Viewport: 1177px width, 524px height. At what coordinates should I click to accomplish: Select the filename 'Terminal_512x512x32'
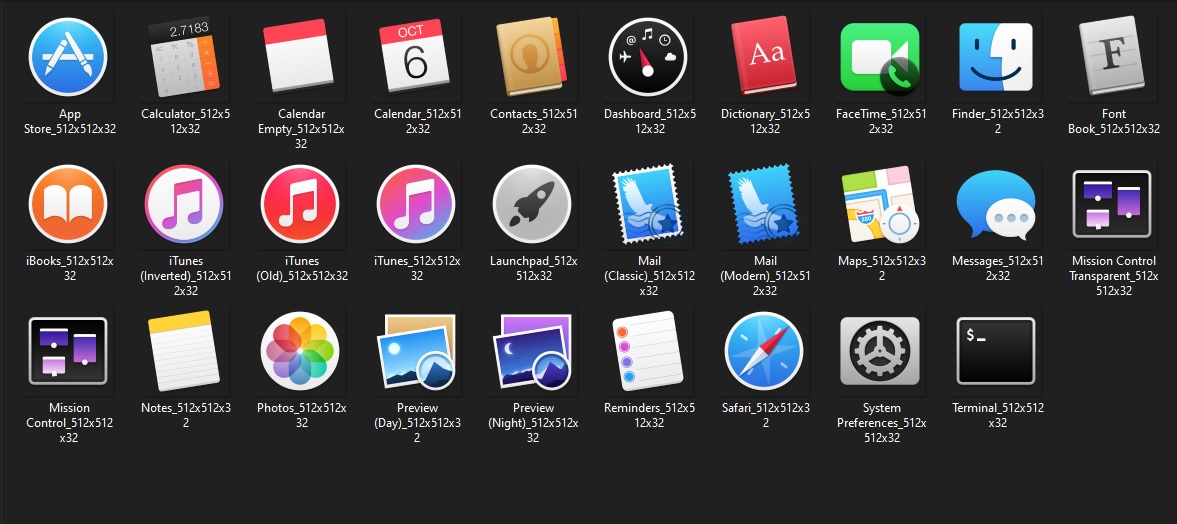[998, 416]
